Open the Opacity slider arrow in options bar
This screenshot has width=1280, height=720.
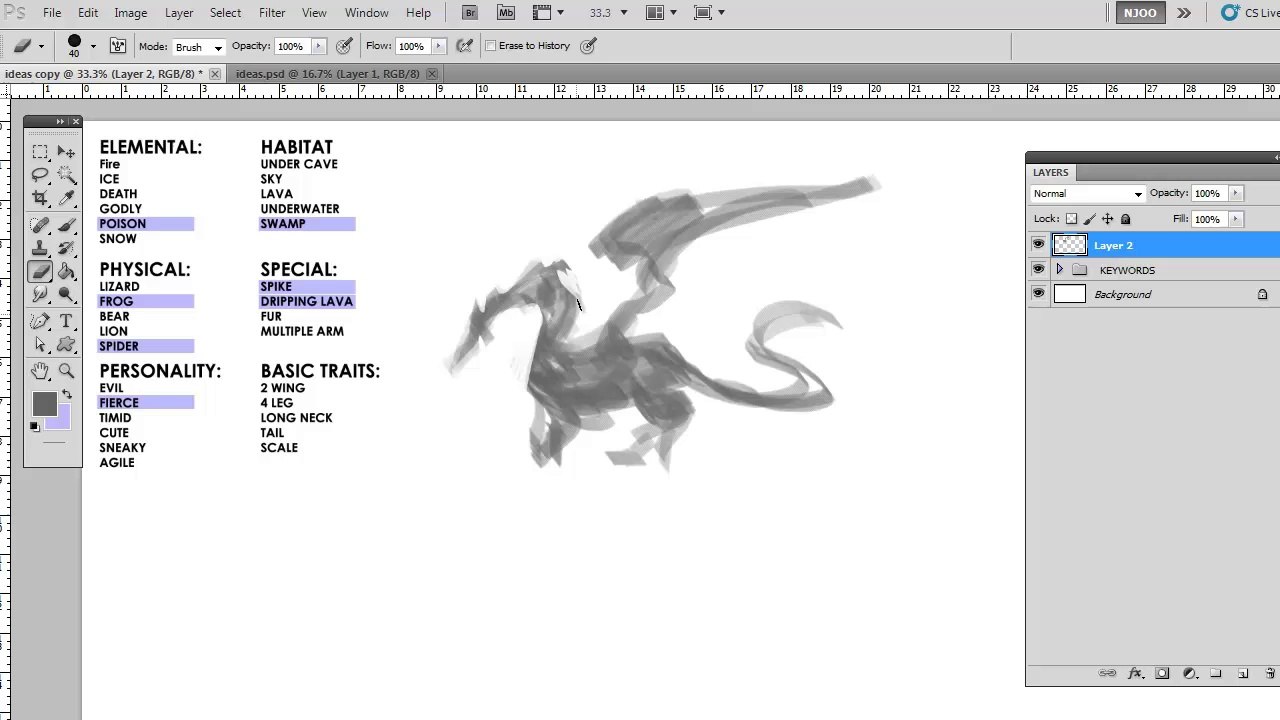tap(319, 46)
